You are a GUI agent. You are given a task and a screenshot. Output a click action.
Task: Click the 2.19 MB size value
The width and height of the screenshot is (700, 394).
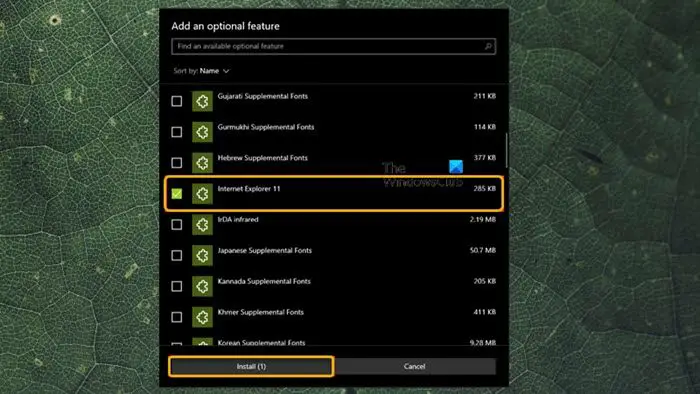click(x=483, y=219)
